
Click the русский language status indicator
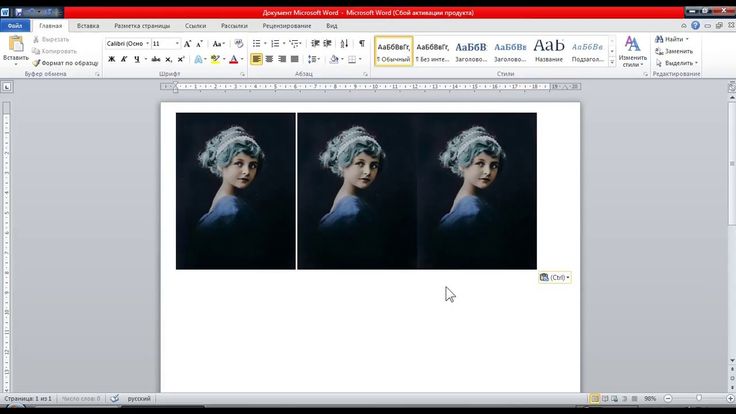pos(139,399)
